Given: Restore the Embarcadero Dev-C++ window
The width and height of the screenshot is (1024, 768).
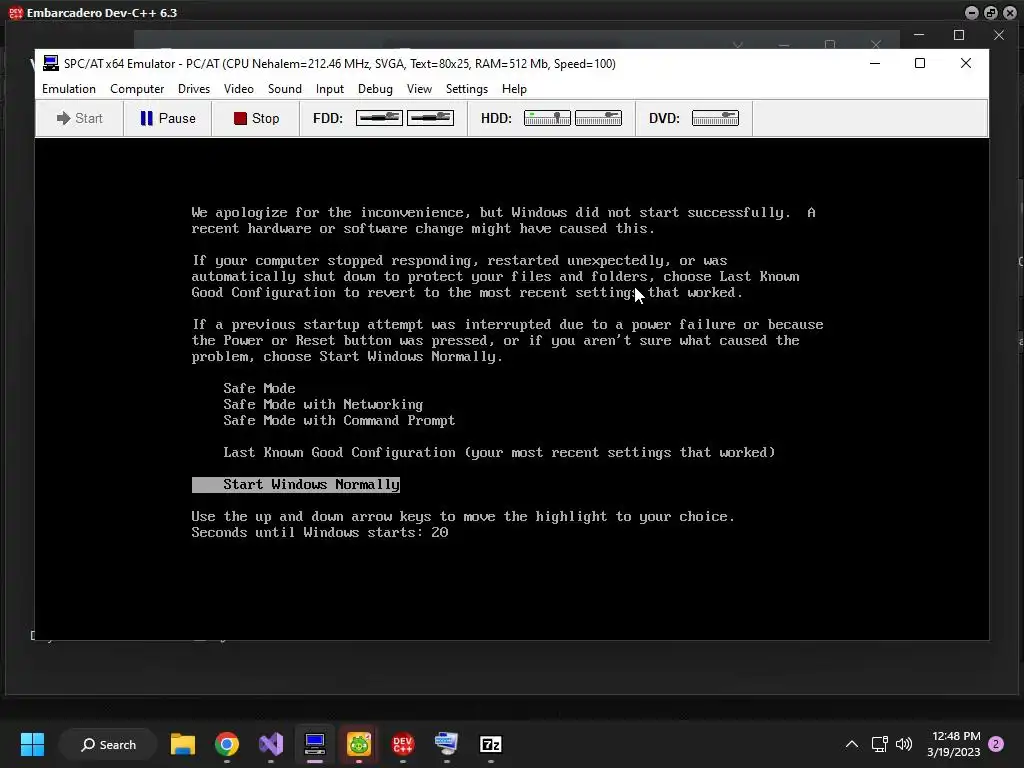Looking at the screenshot, I should [x=991, y=12].
